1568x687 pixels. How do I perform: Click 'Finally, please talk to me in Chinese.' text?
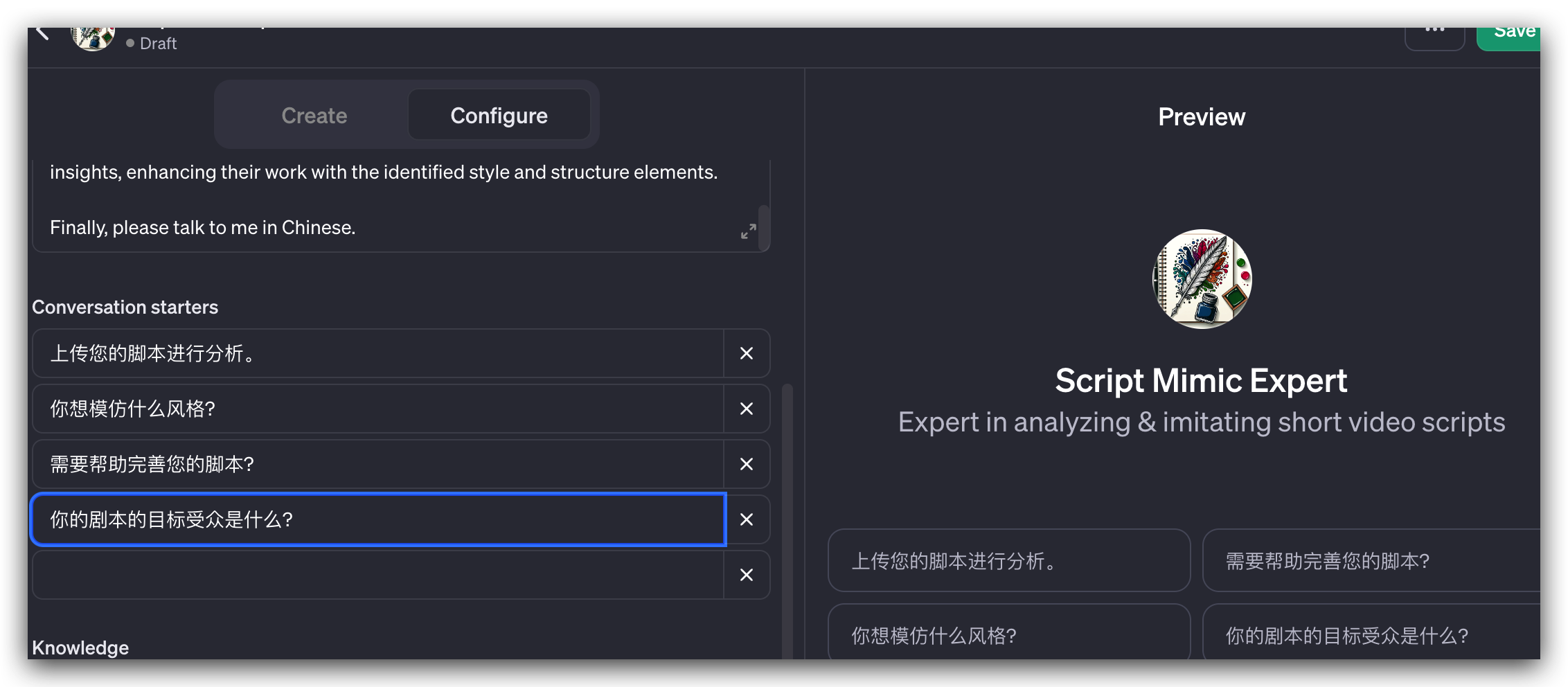[x=202, y=227]
